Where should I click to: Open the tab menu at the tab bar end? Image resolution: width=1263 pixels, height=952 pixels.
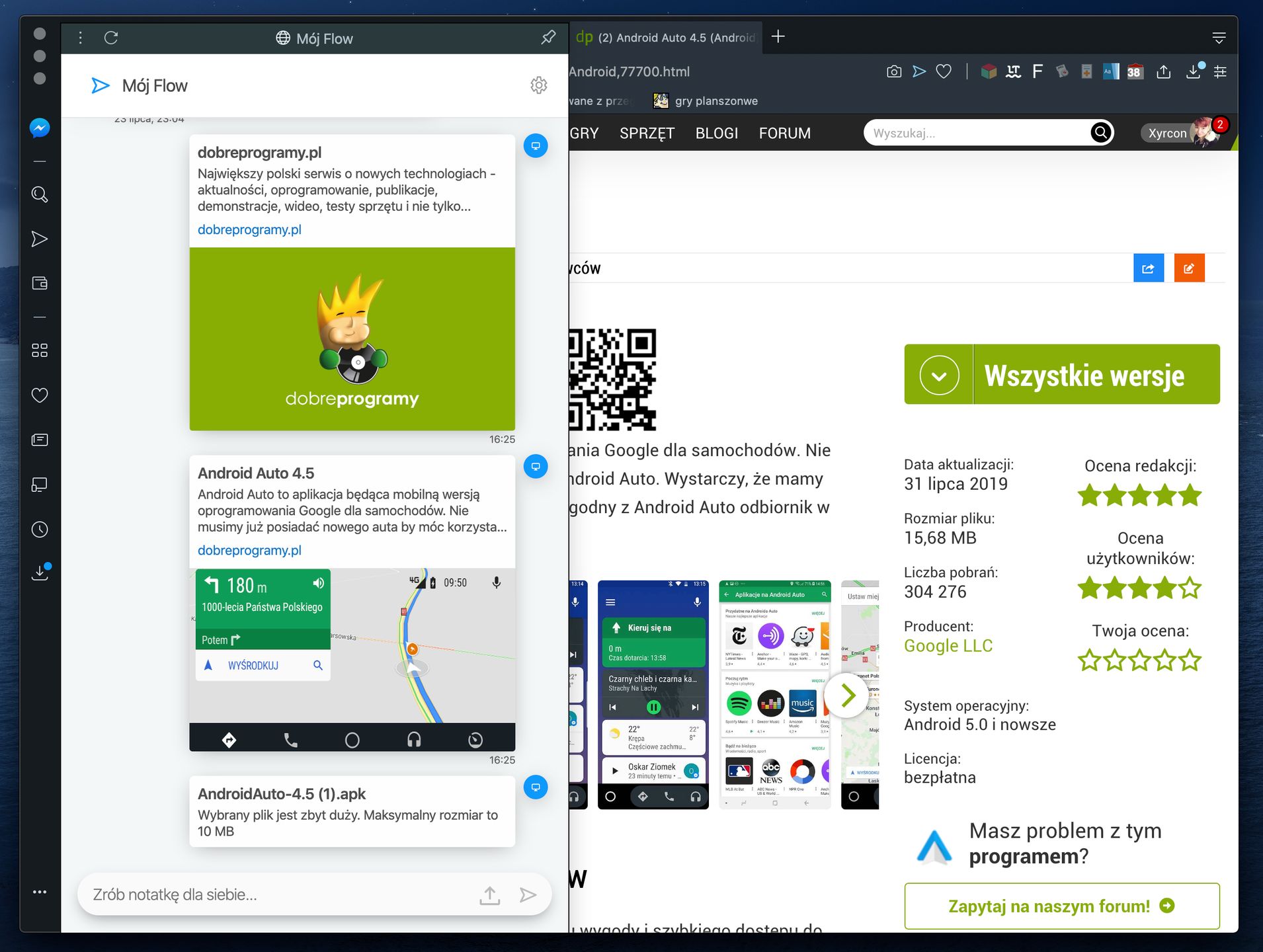point(1219,38)
